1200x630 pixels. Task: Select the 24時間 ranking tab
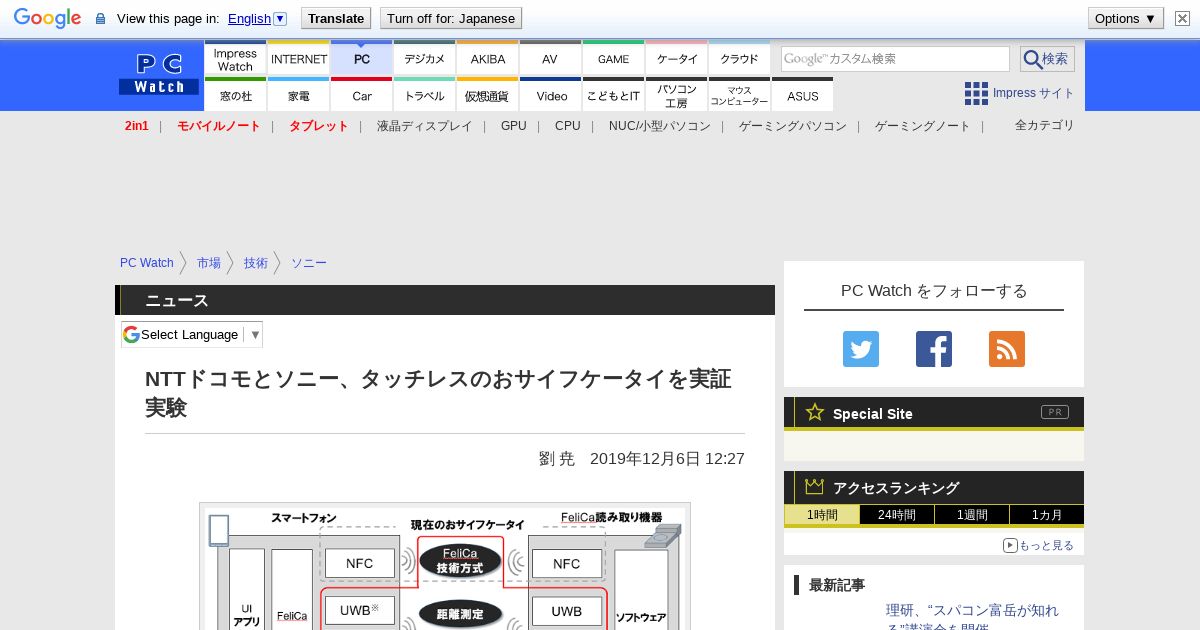(897, 515)
